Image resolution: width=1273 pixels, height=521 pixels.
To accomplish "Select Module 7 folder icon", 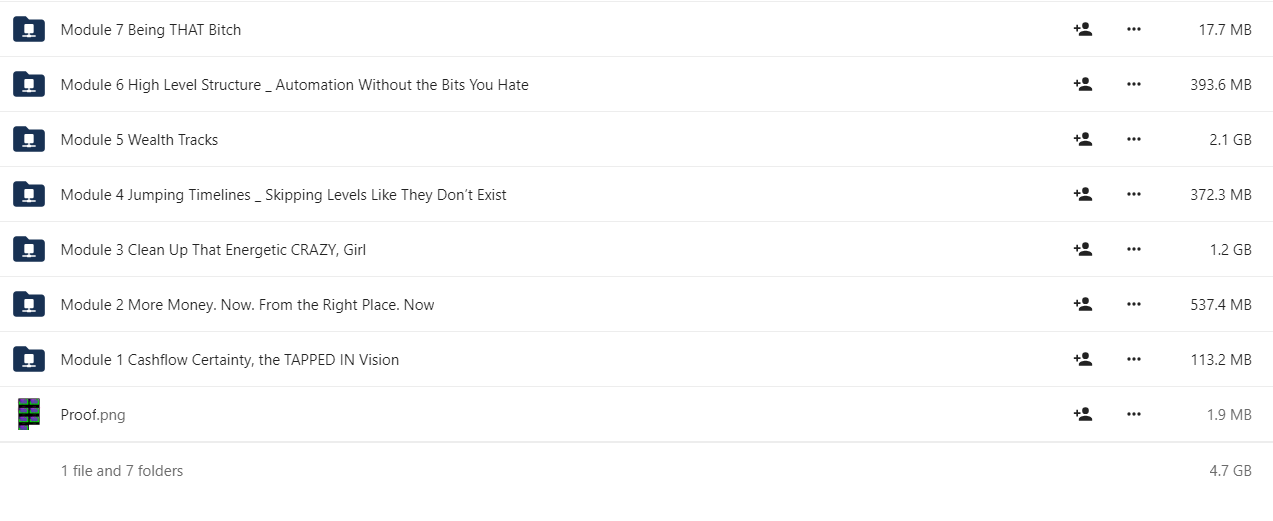I will pyautogui.click(x=29, y=29).
